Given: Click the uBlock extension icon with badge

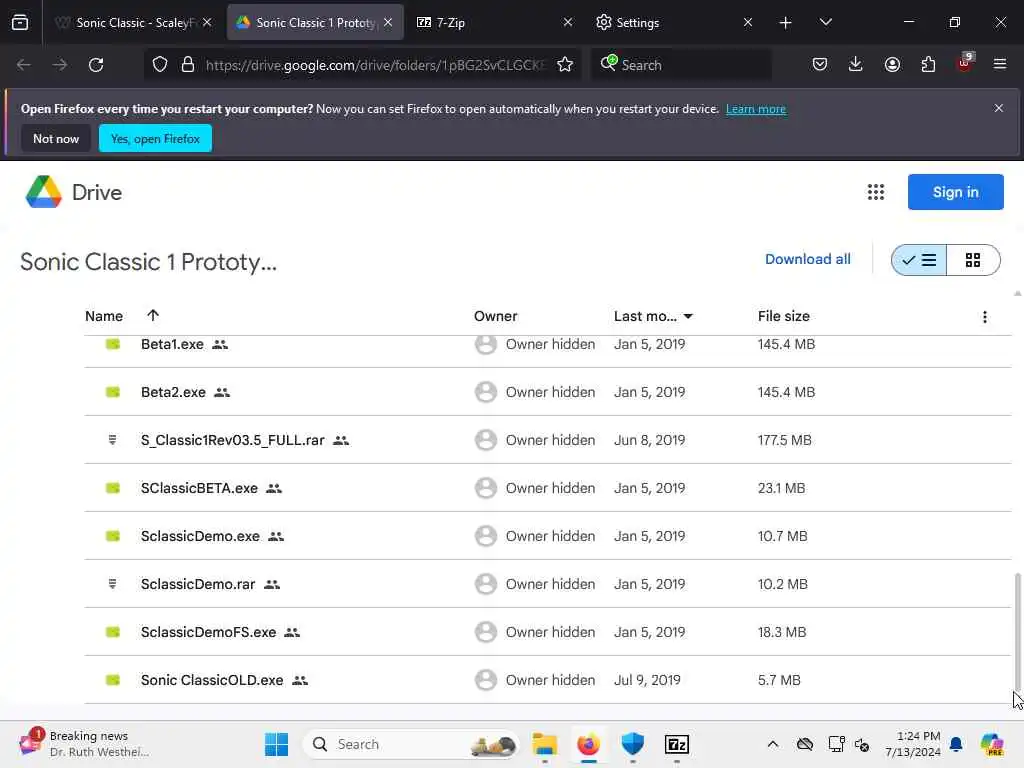Looking at the screenshot, I should 965,63.
